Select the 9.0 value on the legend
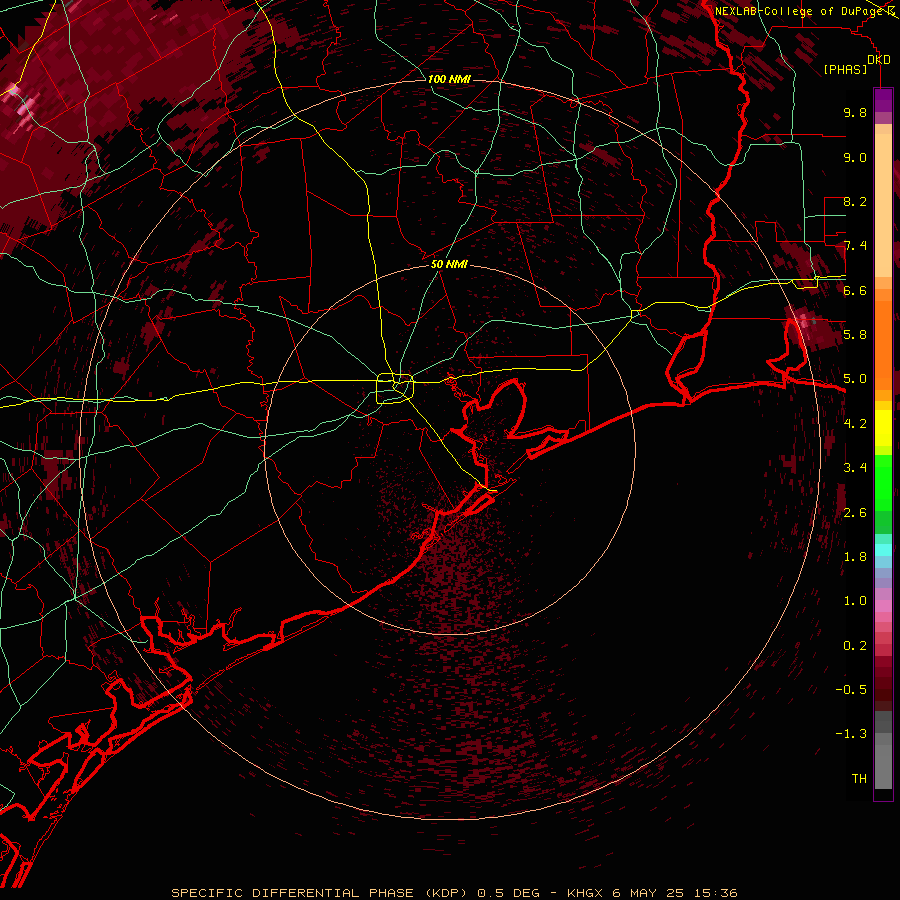This screenshot has width=900, height=900. (x=855, y=157)
